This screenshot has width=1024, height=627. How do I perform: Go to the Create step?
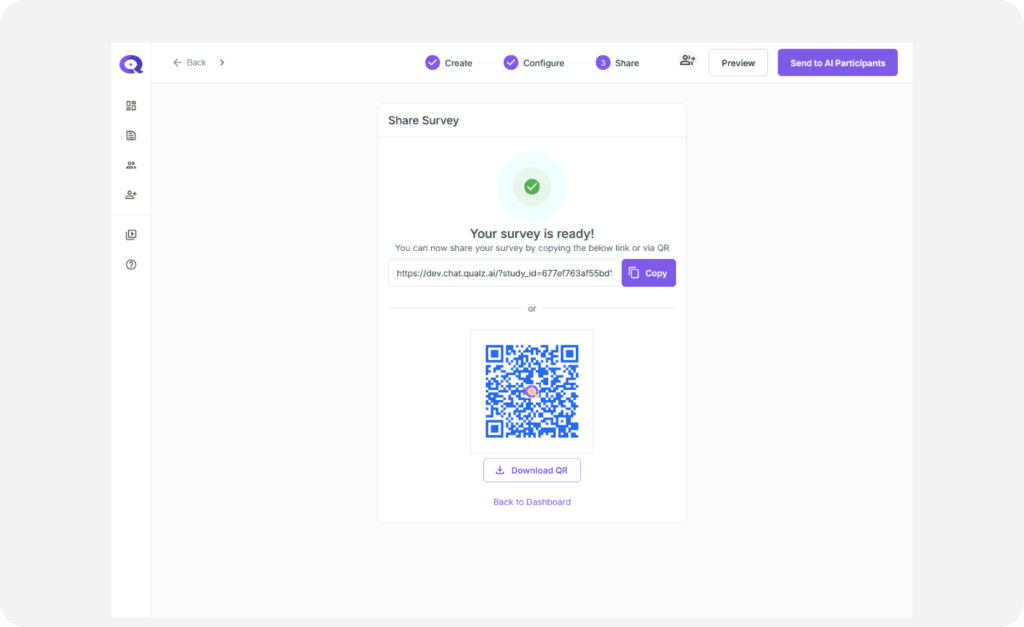pos(448,63)
